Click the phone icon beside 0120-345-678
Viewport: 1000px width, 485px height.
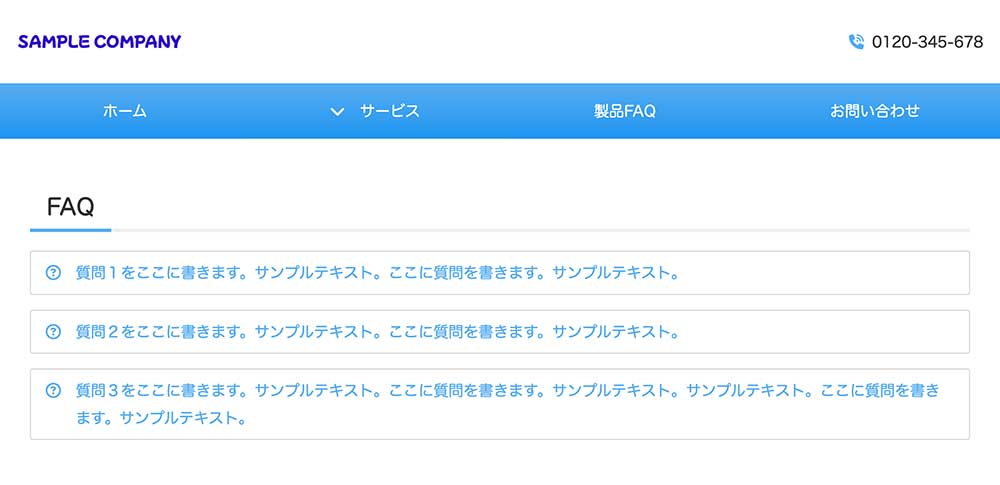(x=856, y=42)
